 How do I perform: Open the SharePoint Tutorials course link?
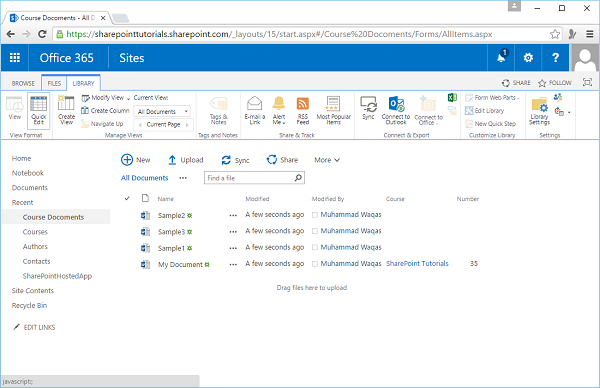[417, 263]
